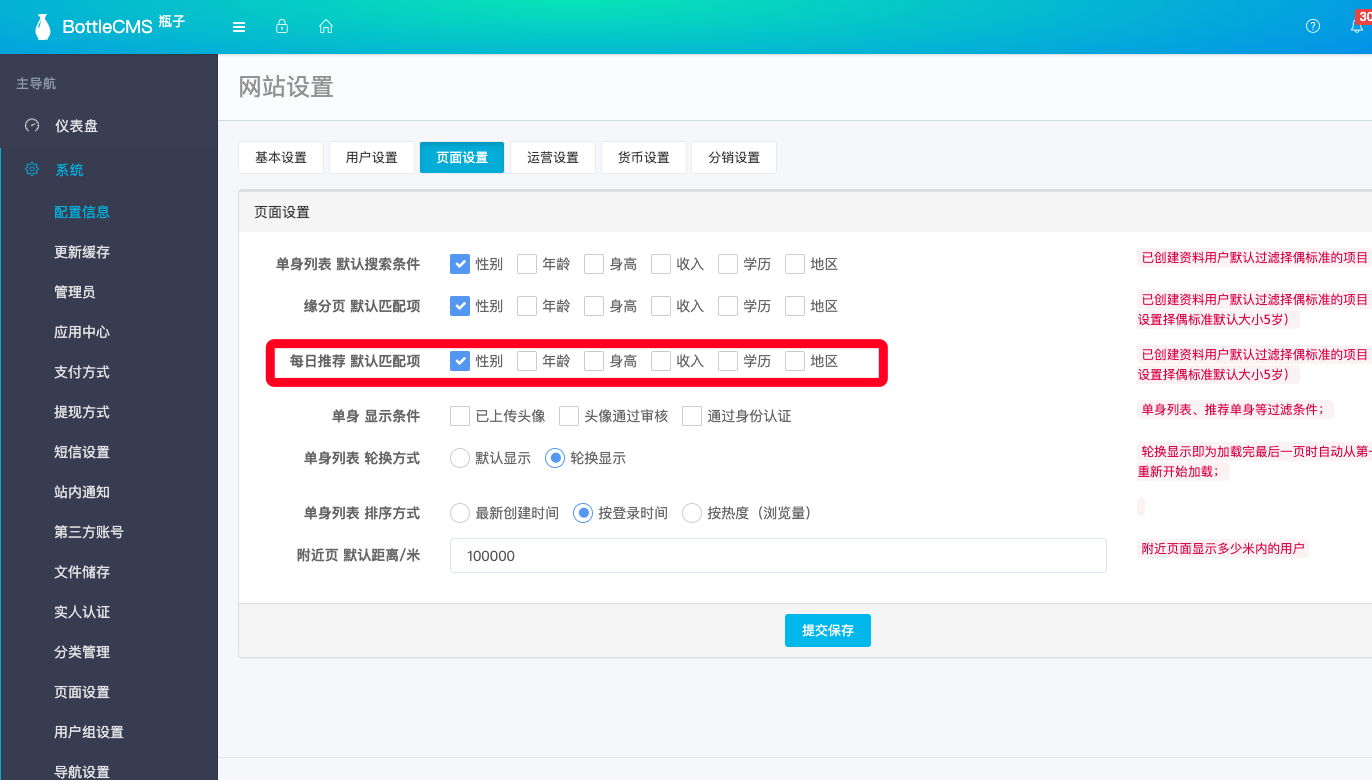
Task: Check 地区 in 缘分页 默认匹配项 row
Action: click(795, 306)
